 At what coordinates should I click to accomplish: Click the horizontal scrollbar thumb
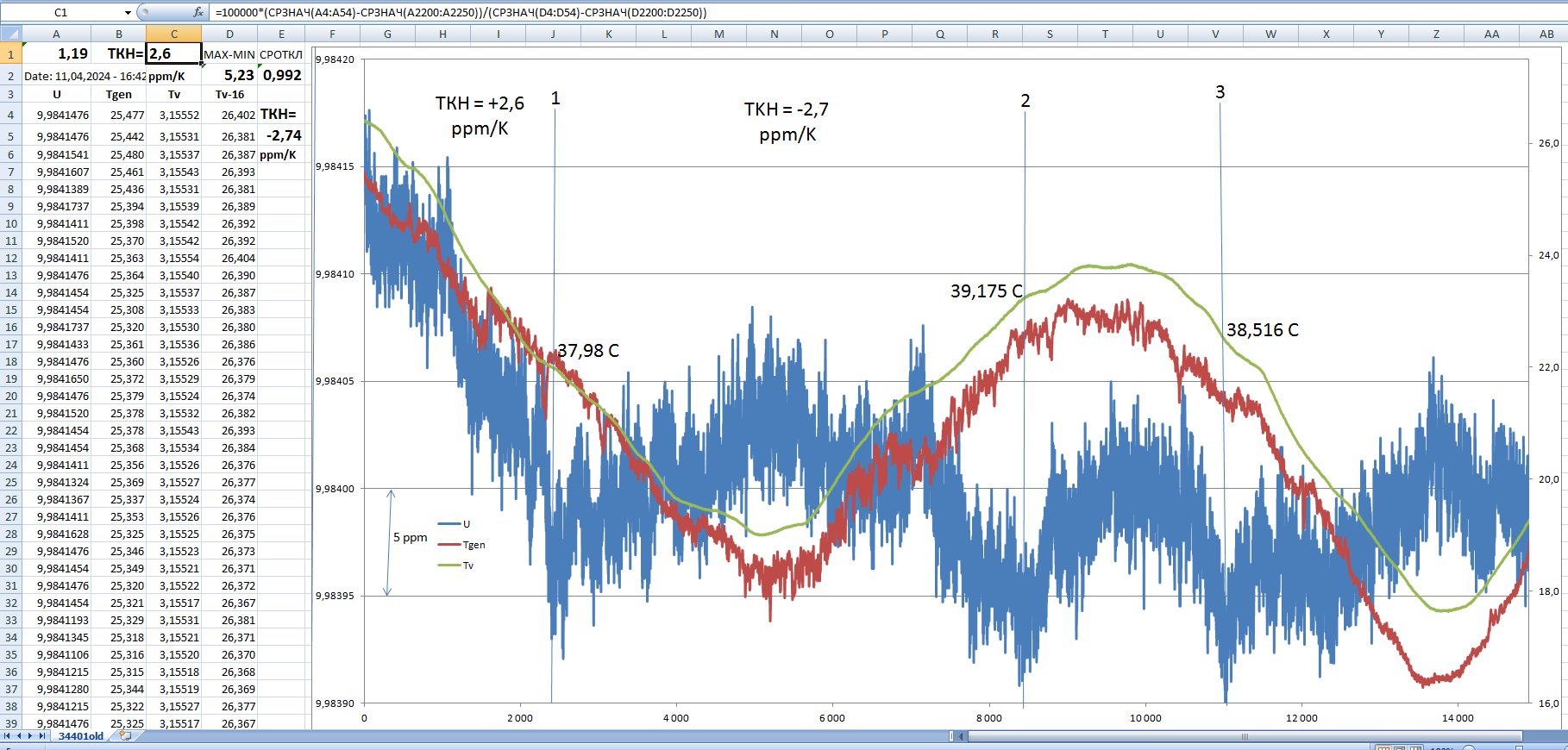(1245, 736)
